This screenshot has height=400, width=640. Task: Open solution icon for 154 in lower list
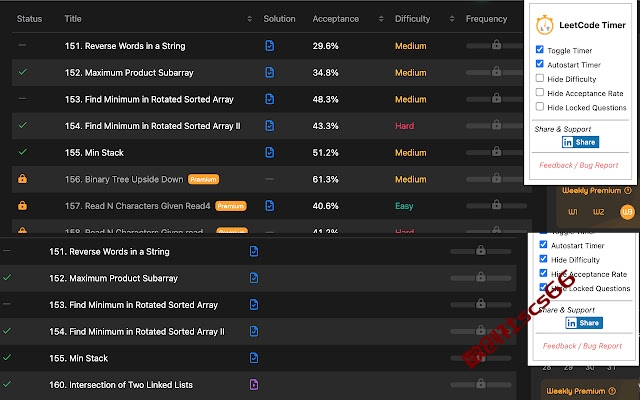pos(254,331)
